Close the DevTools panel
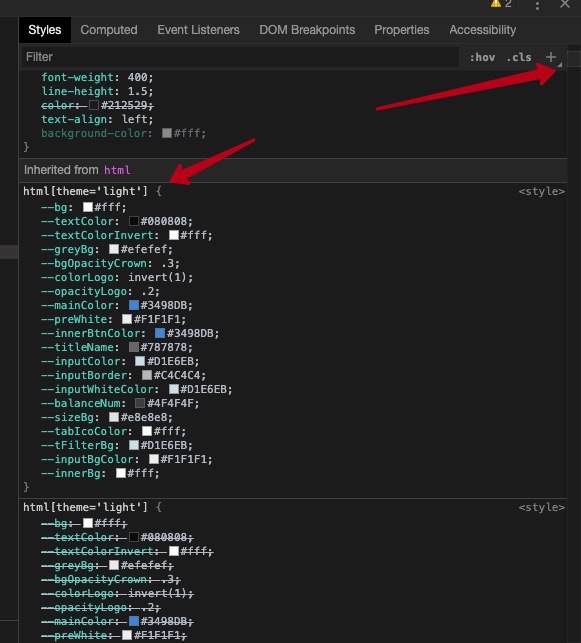Screen dimensions: 581x643 click(565, 4)
